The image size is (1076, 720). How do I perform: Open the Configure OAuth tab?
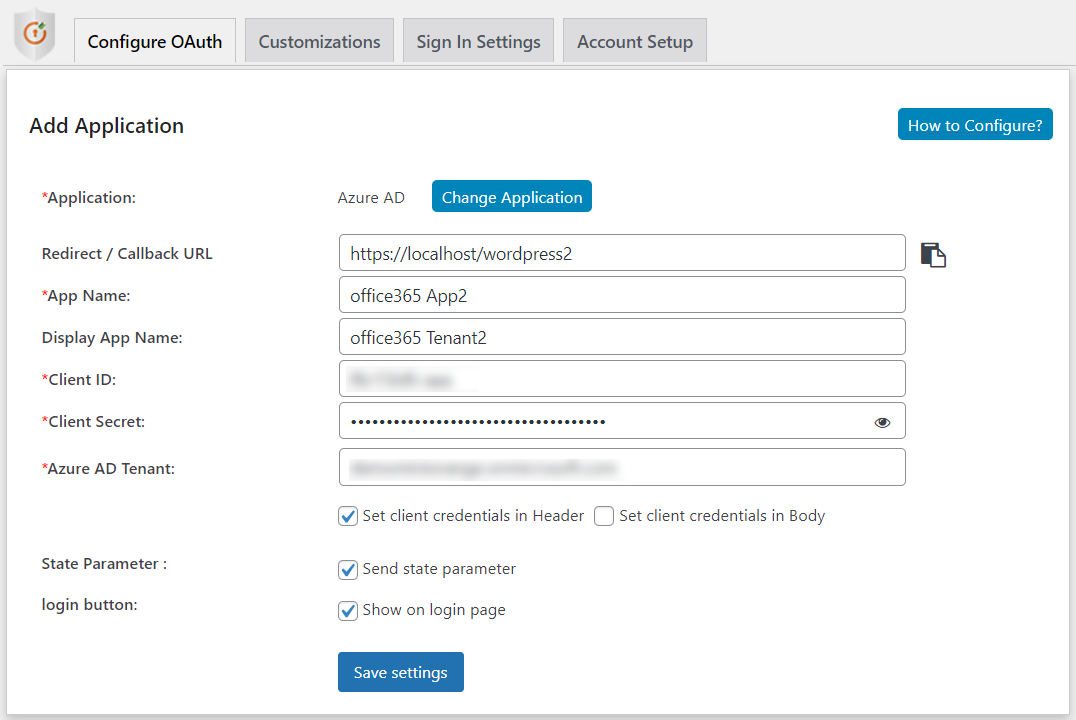click(x=155, y=41)
